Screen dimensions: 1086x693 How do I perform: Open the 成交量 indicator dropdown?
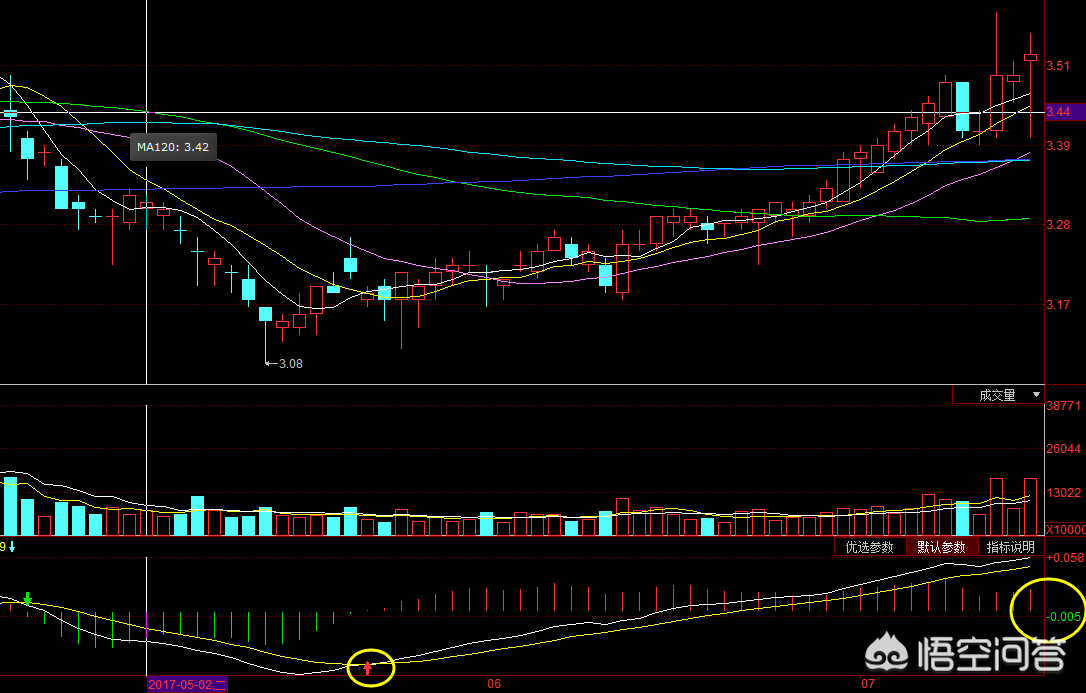997,396
